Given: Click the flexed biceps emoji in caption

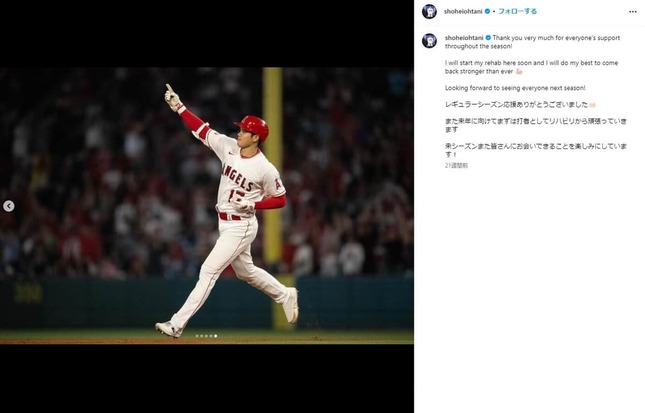Looking at the screenshot, I should click(x=519, y=72).
